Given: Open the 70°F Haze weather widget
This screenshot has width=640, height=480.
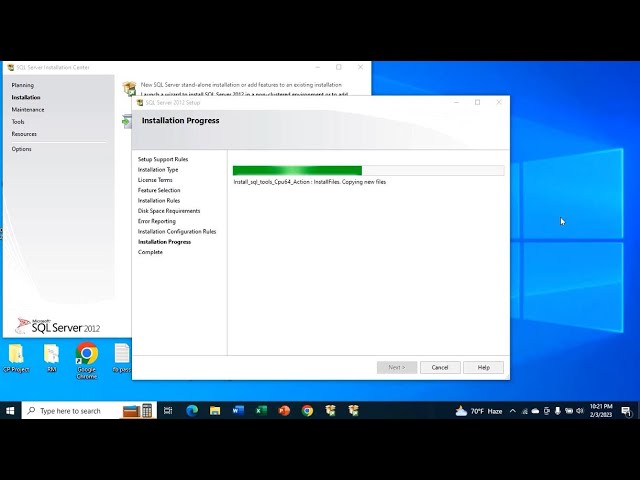Looking at the screenshot, I should pyautogui.click(x=479, y=411).
